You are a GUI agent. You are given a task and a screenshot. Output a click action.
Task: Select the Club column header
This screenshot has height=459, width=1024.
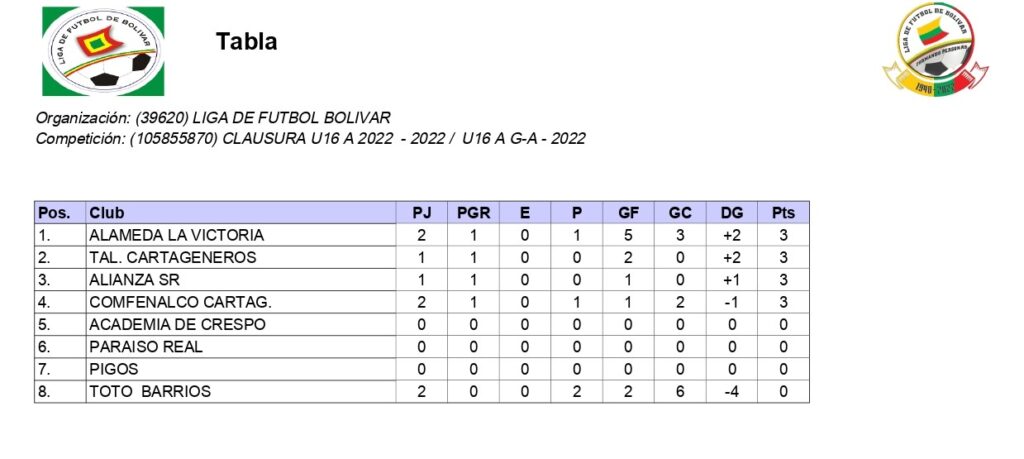point(108,213)
